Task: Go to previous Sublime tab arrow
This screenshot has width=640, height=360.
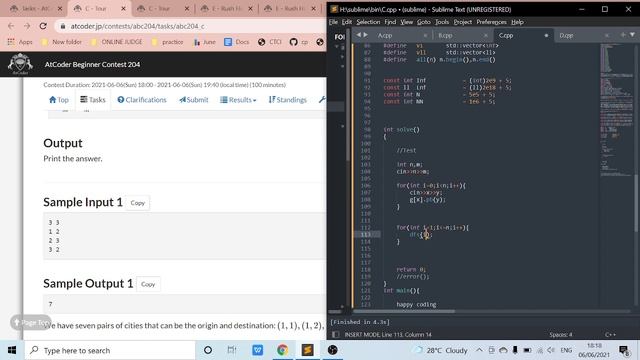Action: (358, 35)
